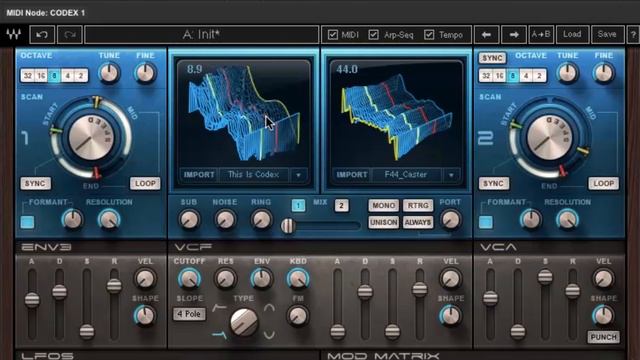Open the 4 Pole slope selector
This screenshot has height=360, width=640.
[189, 314]
